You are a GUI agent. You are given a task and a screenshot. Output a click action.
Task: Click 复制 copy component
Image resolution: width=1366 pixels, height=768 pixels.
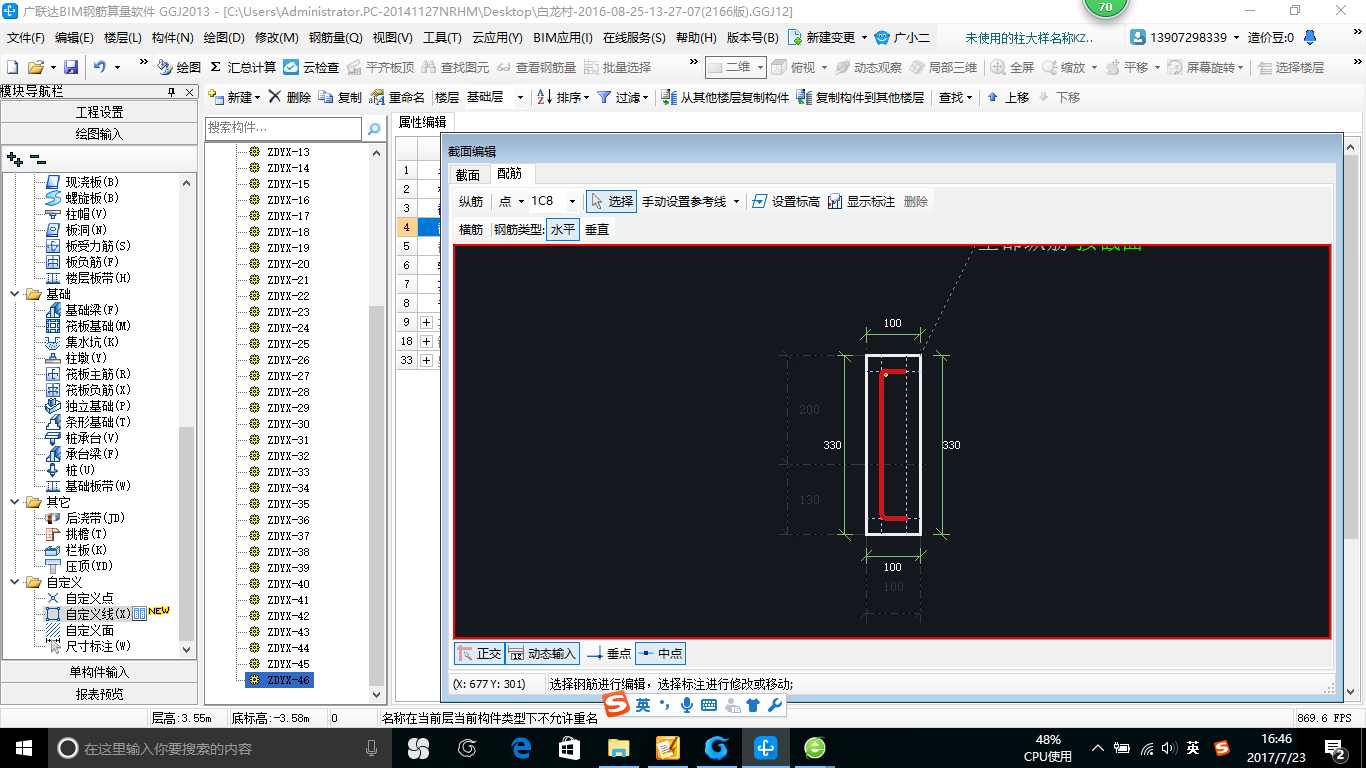point(340,97)
